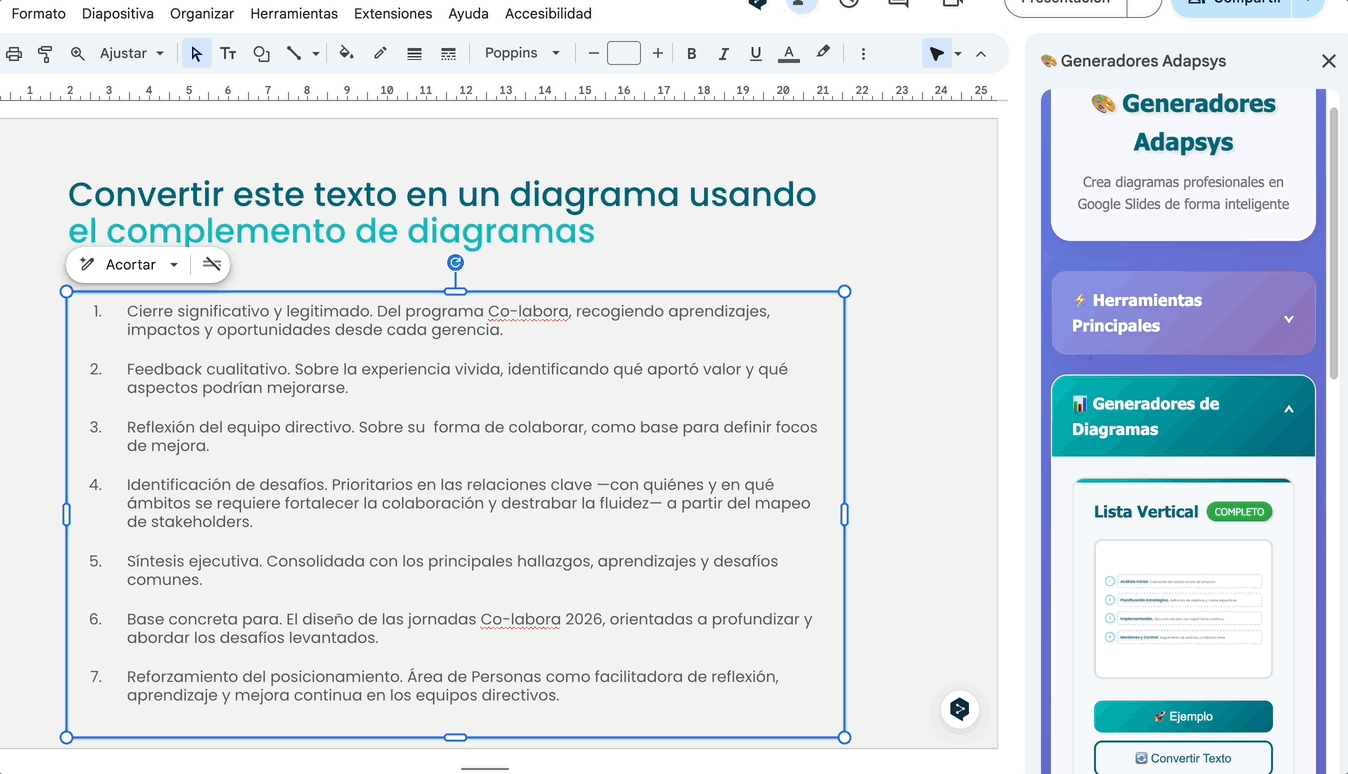Click the text Highlight color marker
The width and height of the screenshot is (1348, 774).
[823, 54]
